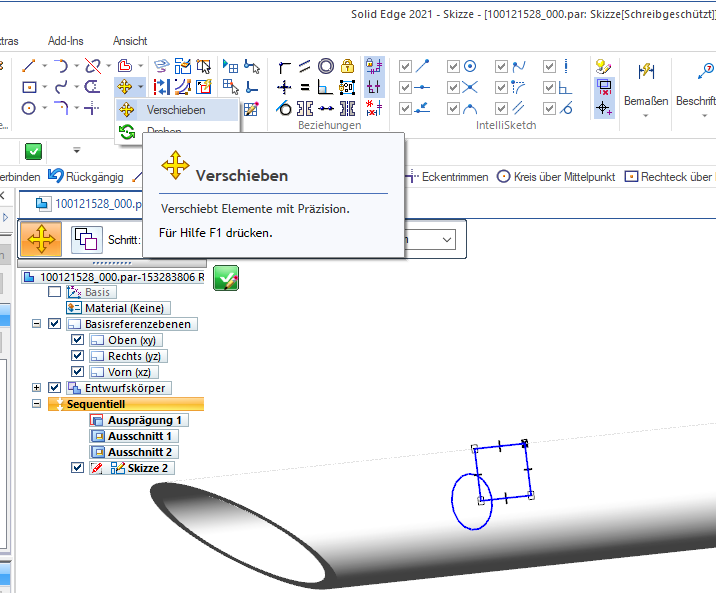Screen dimensions: 716x593
Task: Open the Bemaßen dropdown arrow
Action: pyautogui.click(x=646, y=116)
